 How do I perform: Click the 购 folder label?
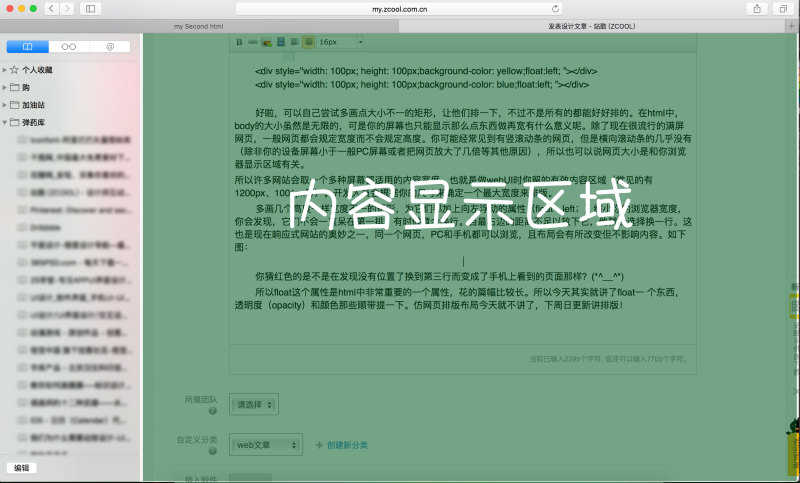(x=26, y=87)
